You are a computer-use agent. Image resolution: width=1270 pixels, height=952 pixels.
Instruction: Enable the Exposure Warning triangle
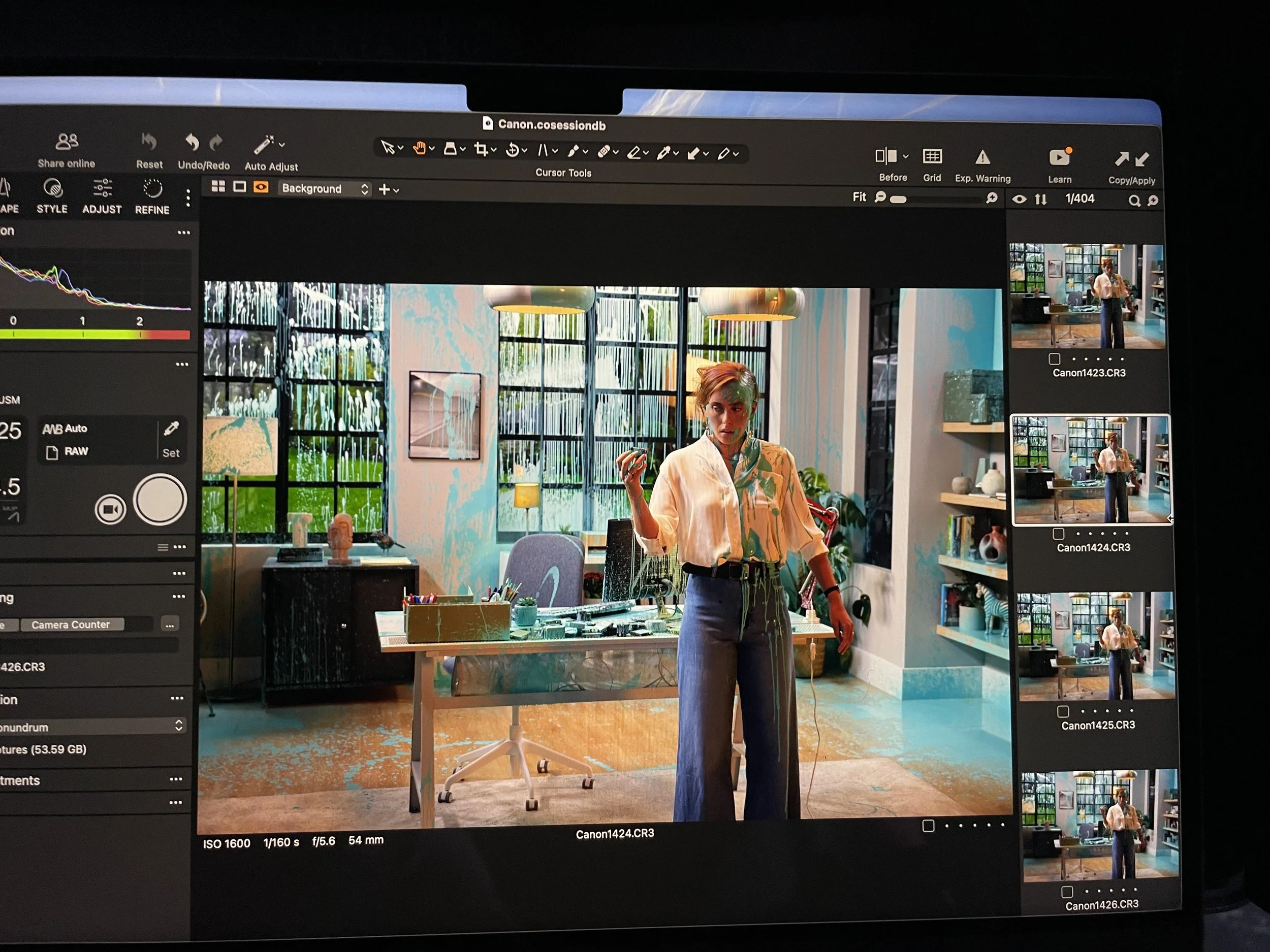(x=982, y=157)
